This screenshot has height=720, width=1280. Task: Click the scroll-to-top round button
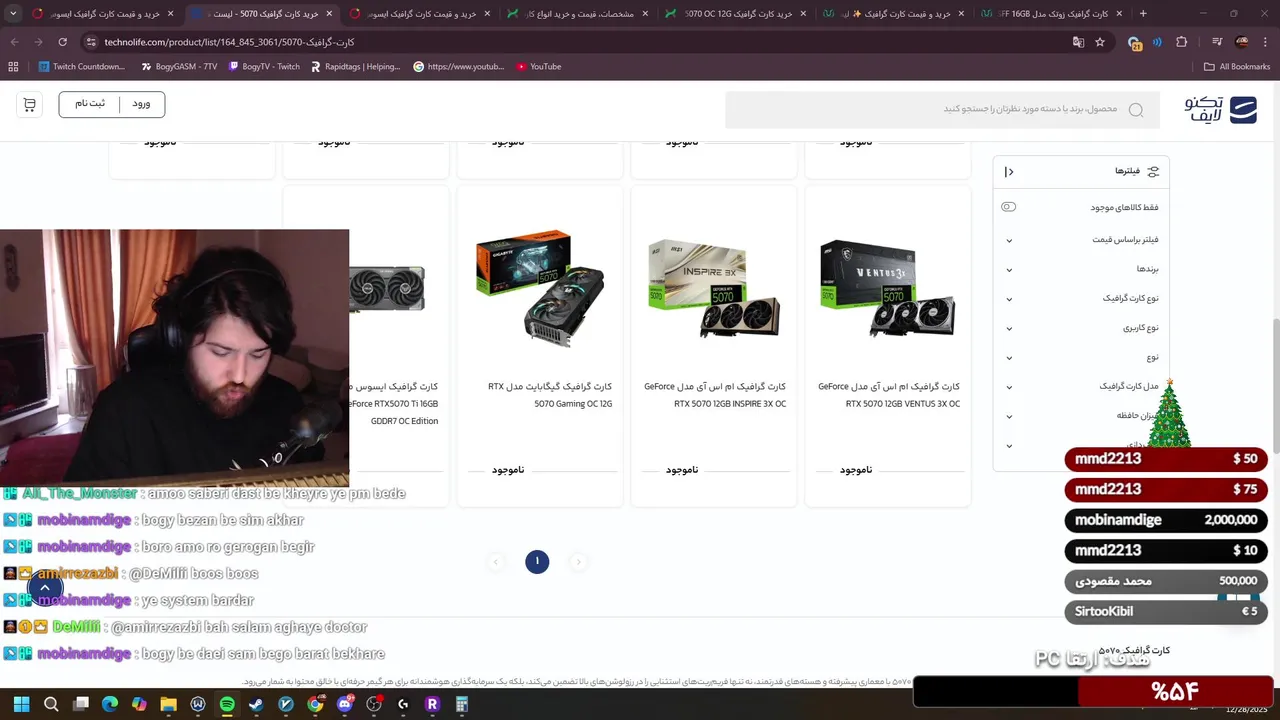click(45, 588)
